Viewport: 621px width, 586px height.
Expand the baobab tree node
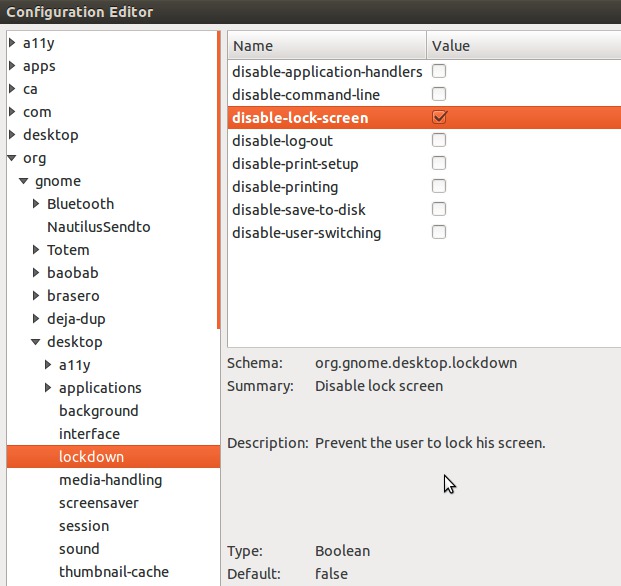36,273
